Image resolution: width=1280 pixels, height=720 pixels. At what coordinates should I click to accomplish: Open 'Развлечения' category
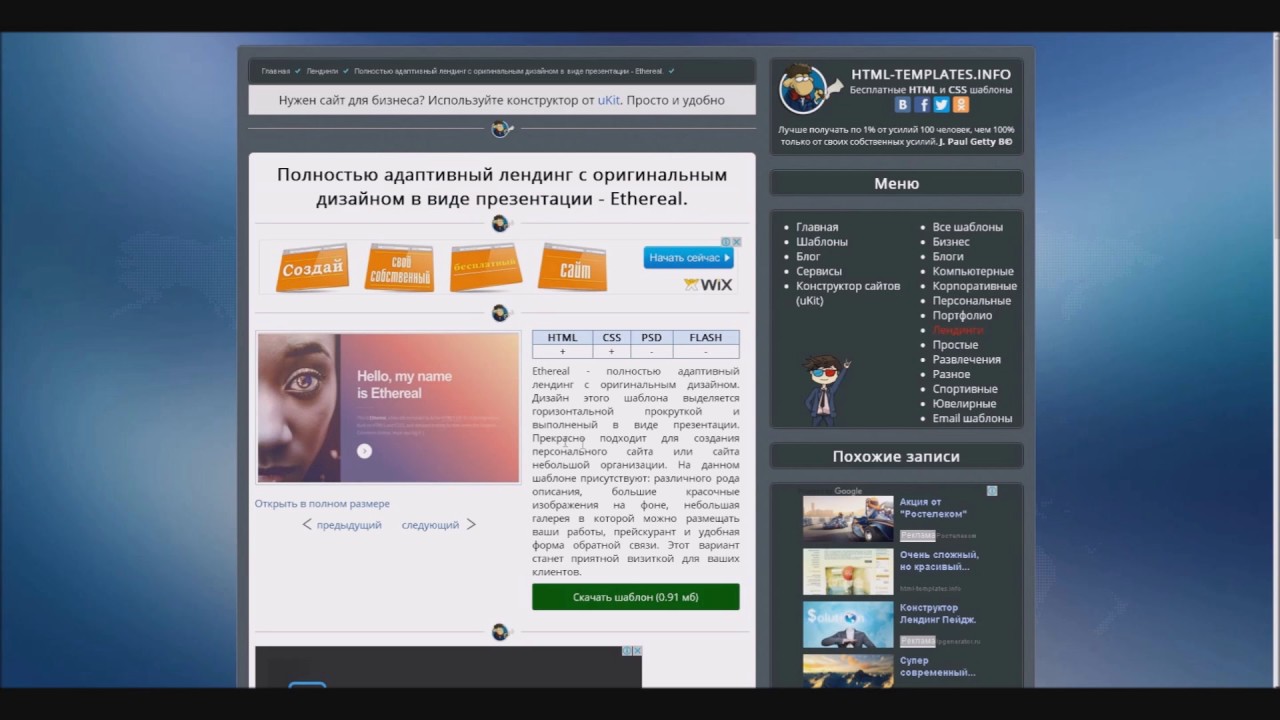(967, 359)
